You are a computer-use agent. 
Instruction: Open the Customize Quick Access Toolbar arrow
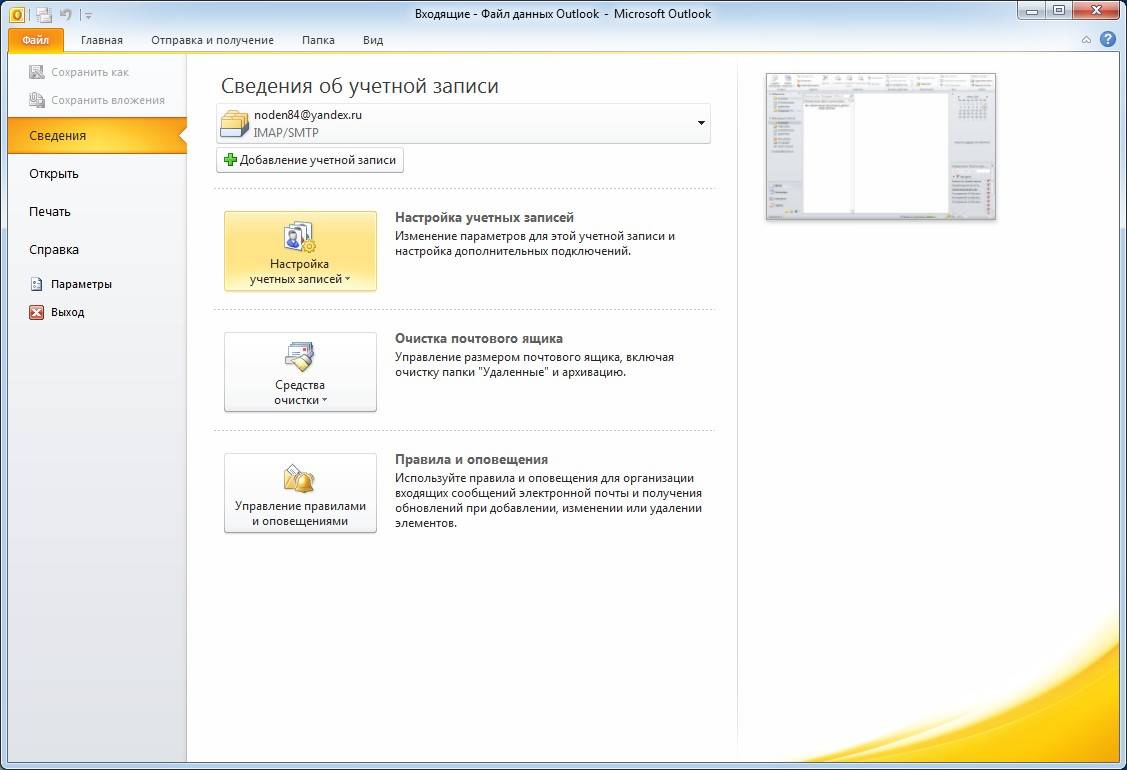(88, 15)
